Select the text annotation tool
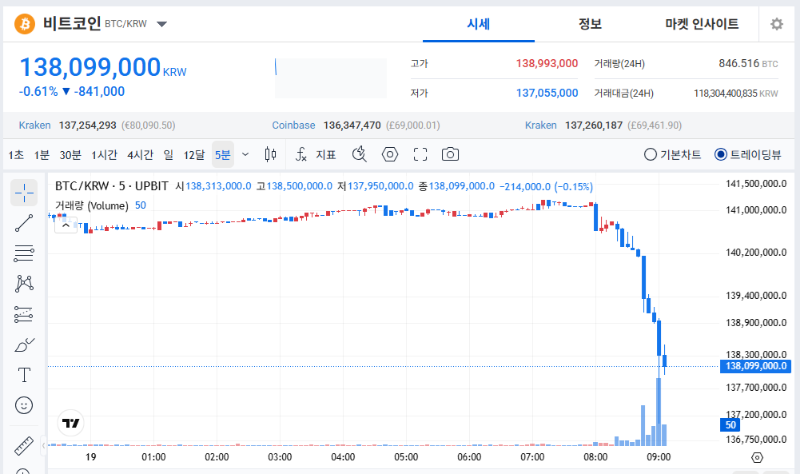This screenshot has height=474, width=800. coord(24,375)
